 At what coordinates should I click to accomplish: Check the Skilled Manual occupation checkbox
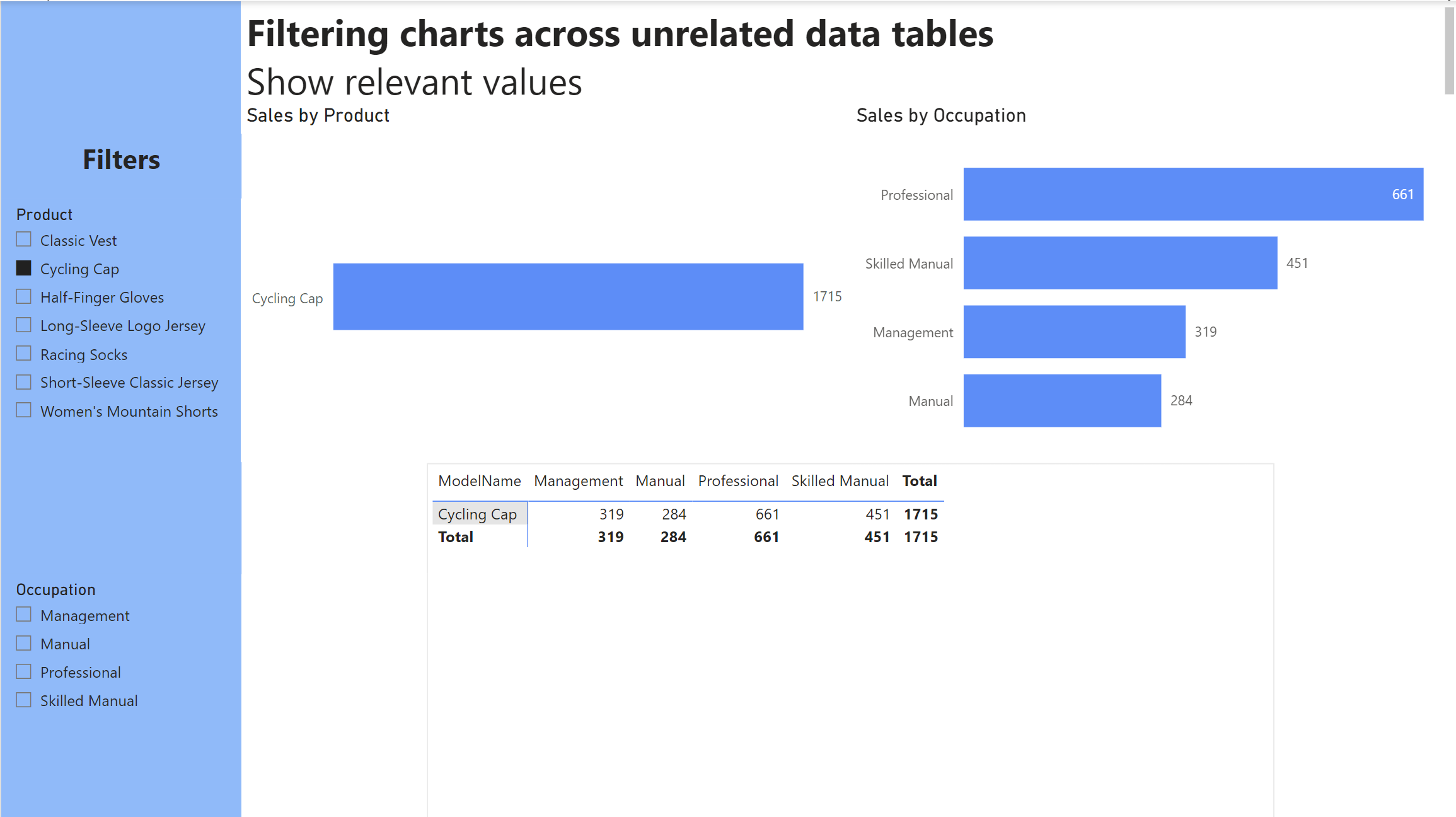pos(24,700)
